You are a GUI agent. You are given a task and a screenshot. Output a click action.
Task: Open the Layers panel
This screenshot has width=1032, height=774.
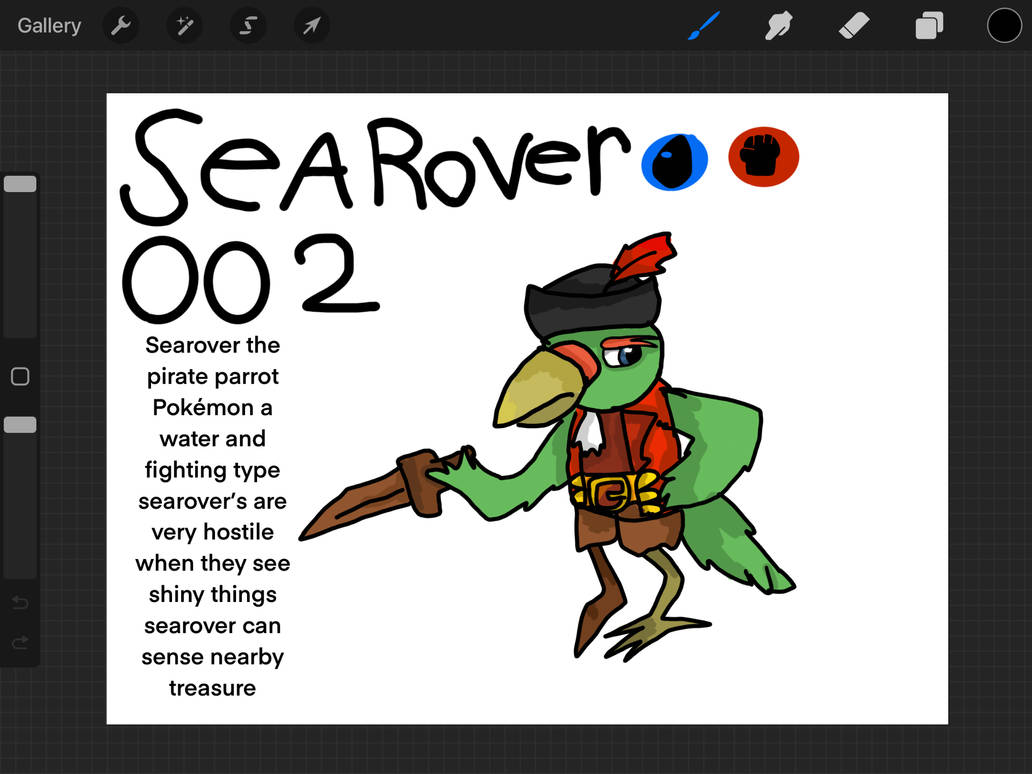point(929,26)
